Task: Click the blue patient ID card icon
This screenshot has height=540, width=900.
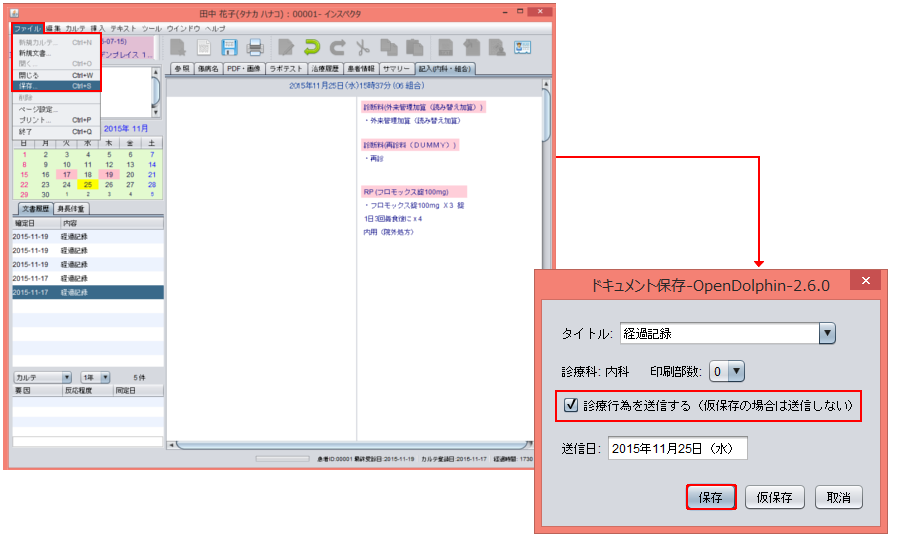Action: (x=522, y=48)
